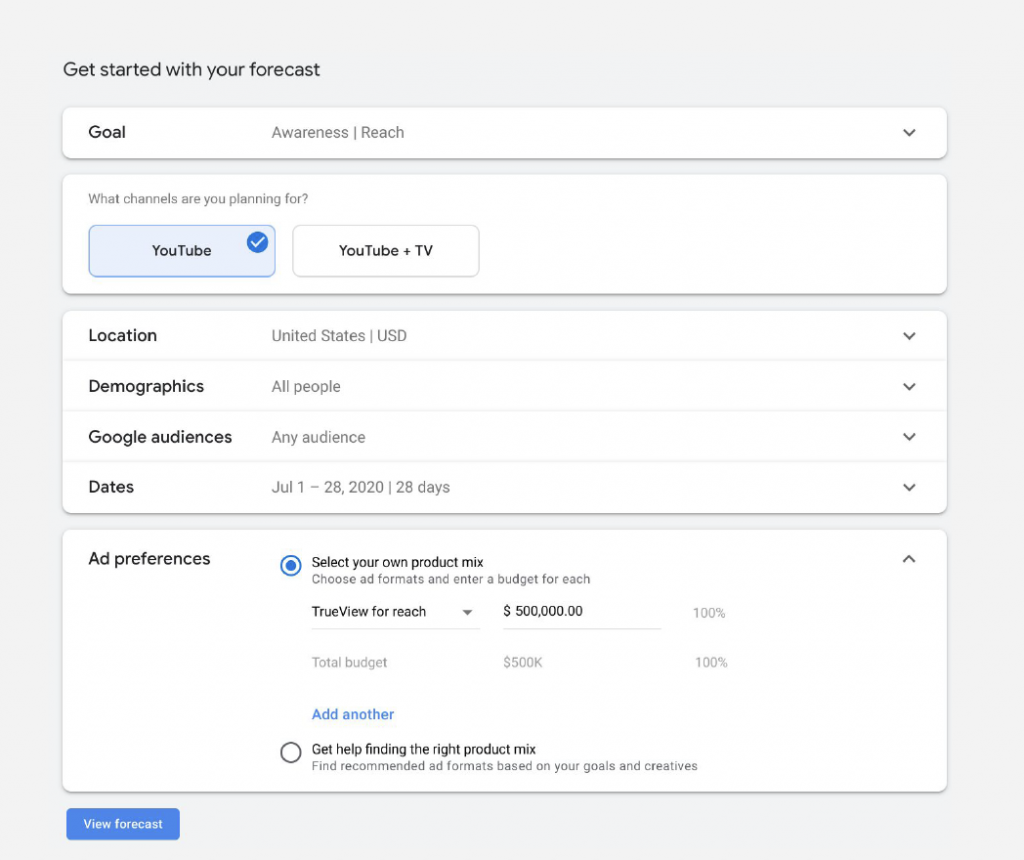Expand the Demographics row chevron
Screen dimensions: 1024x860
908,387
